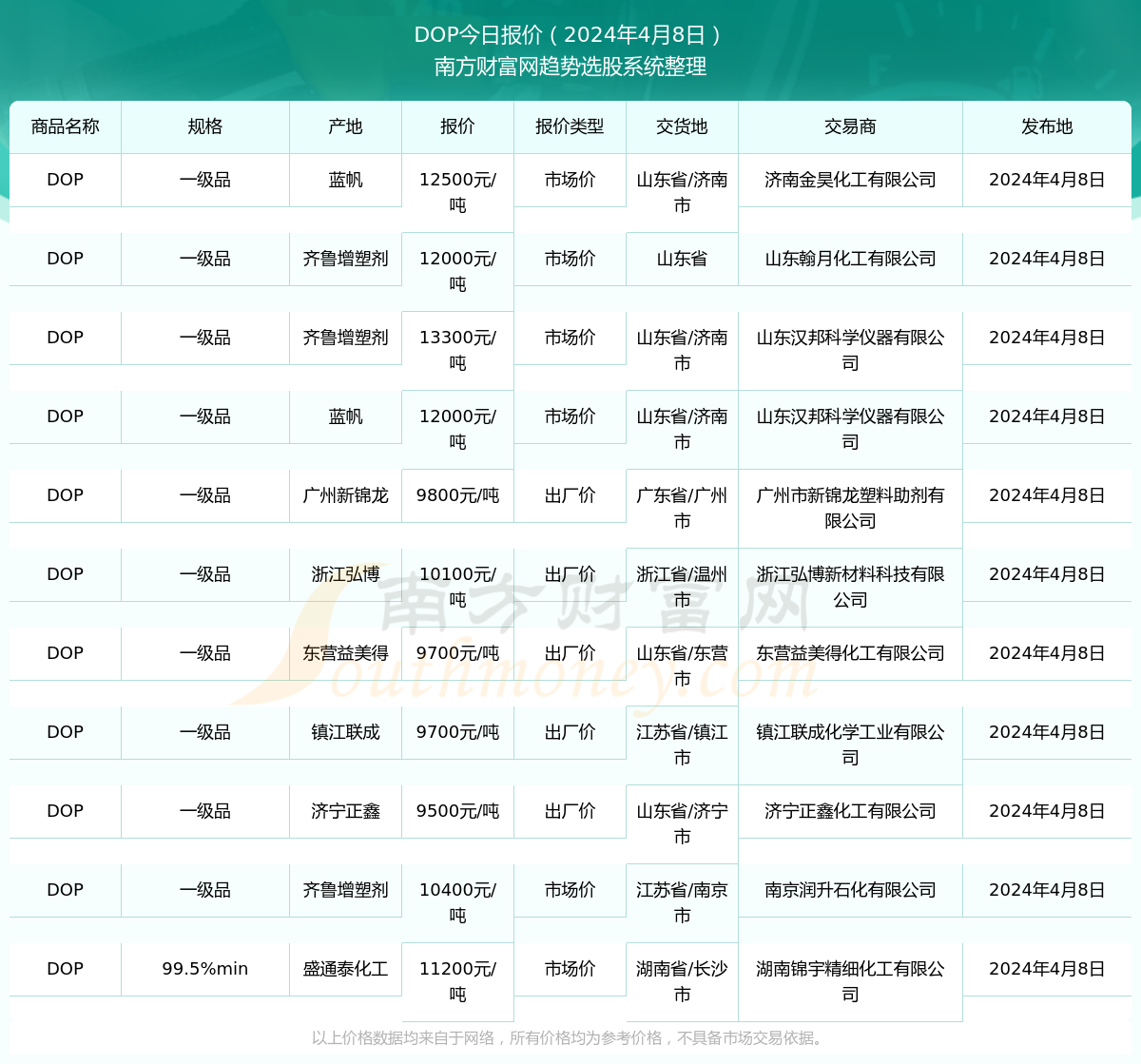
Task: Click the price '11200元/吨'
Action: 457,981
